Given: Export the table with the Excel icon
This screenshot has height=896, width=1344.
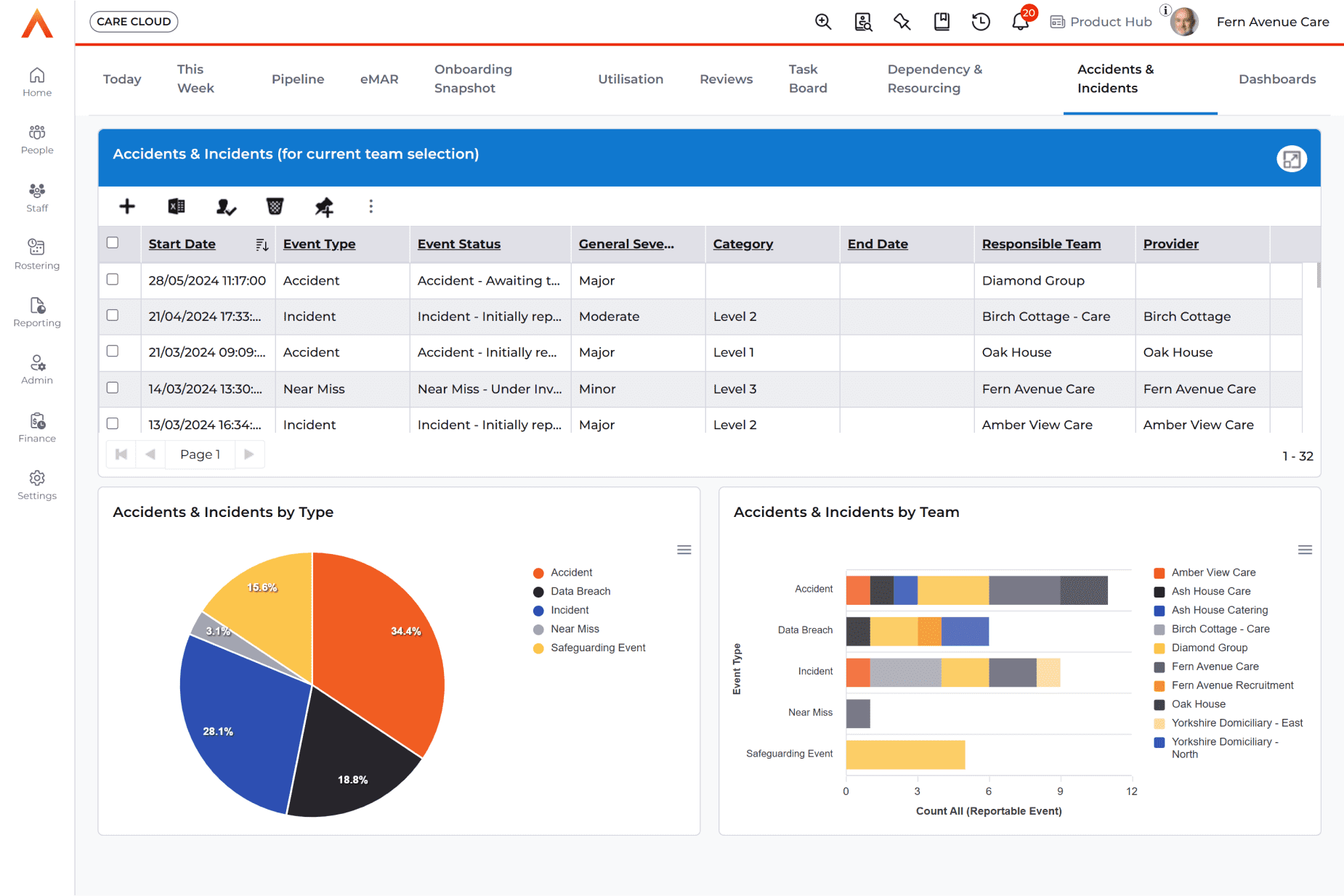Looking at the screenshot, I should coord(177,207).
